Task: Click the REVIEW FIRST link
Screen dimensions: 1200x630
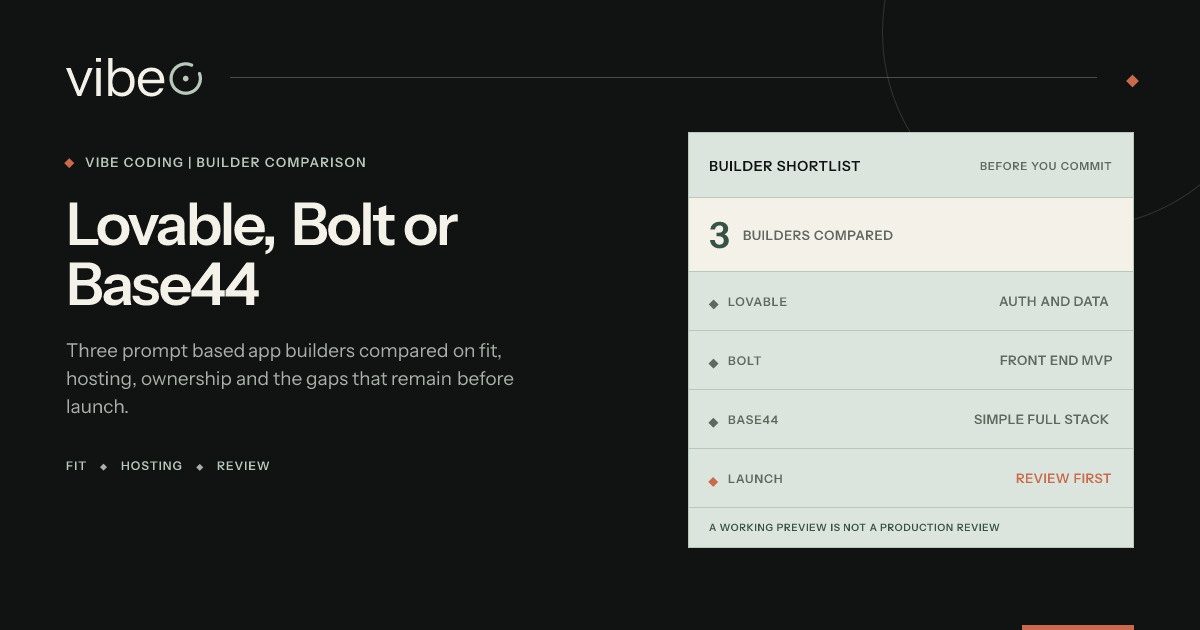Action: tap(1063, 479)
